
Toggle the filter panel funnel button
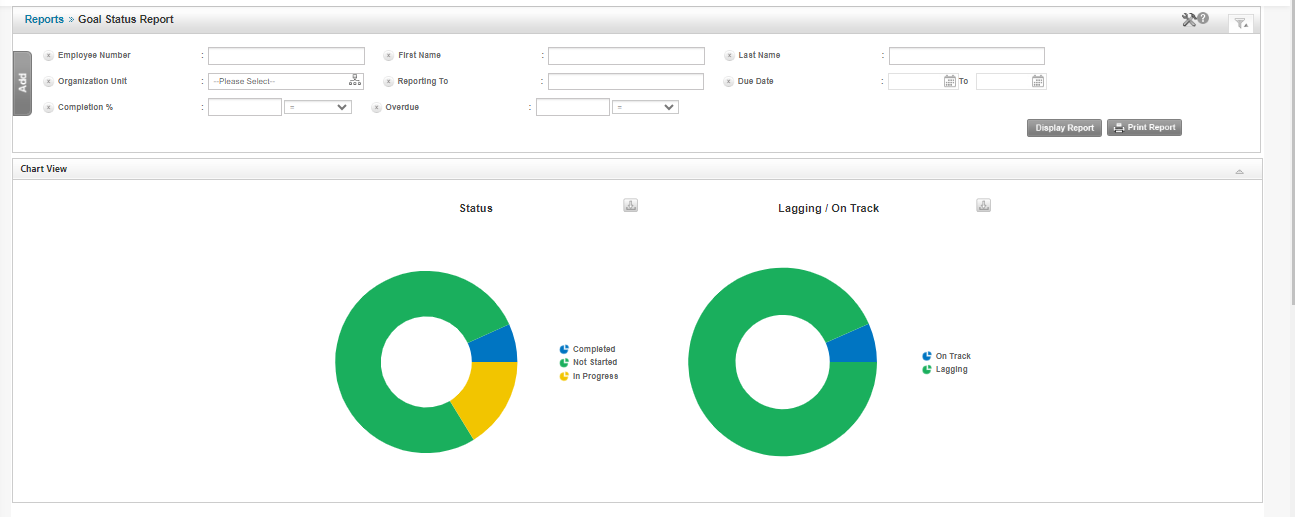tap(1241, 23)
